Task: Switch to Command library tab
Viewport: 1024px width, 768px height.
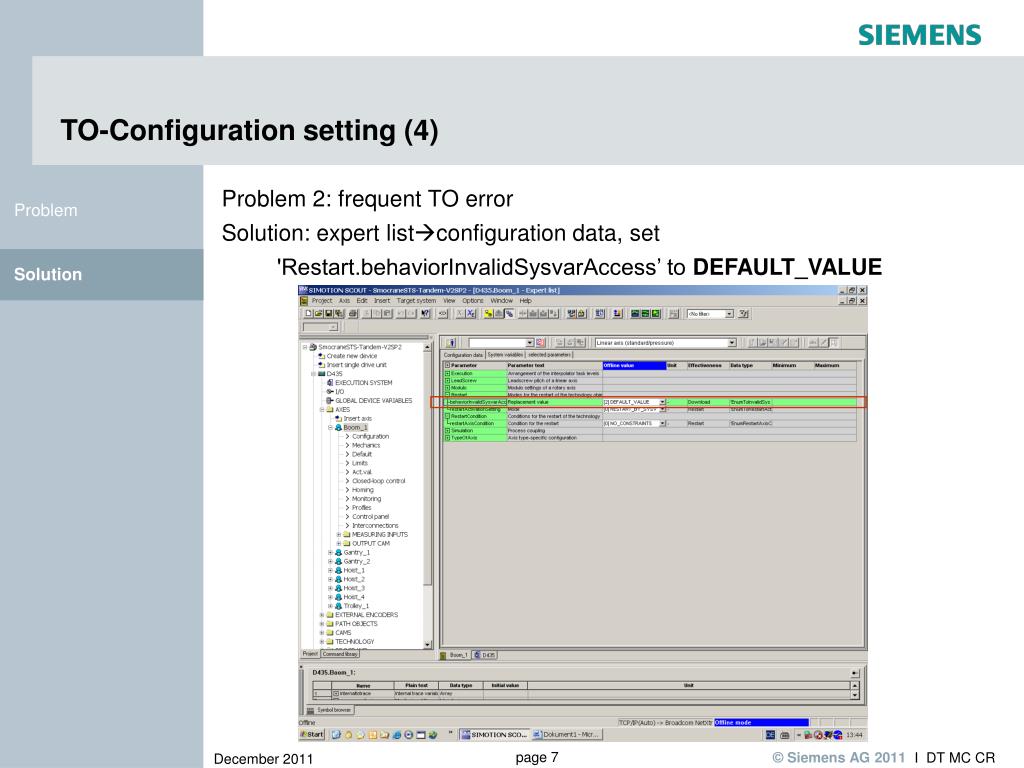Action: (340, 654)
